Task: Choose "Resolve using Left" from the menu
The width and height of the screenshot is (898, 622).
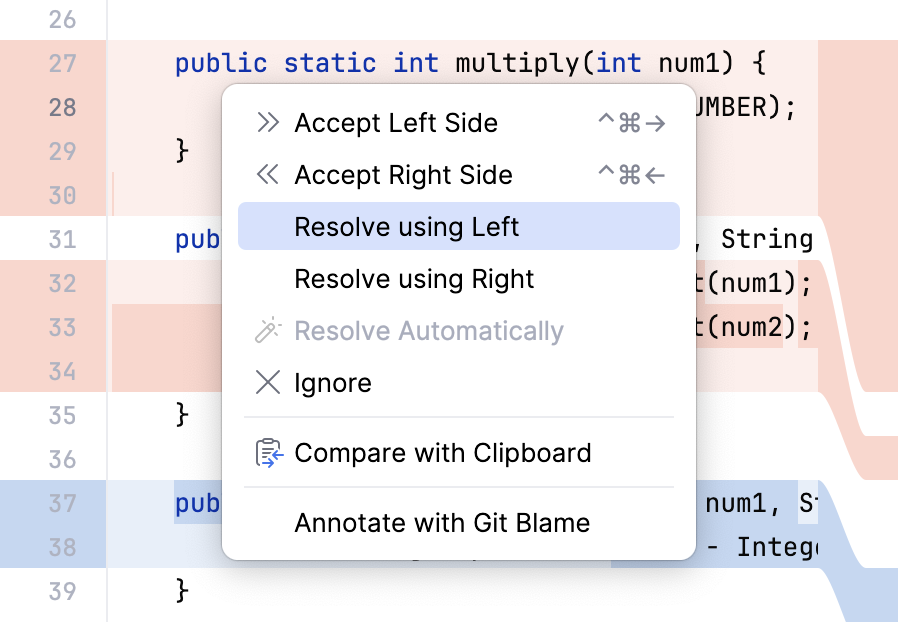Action: (406, 227)
